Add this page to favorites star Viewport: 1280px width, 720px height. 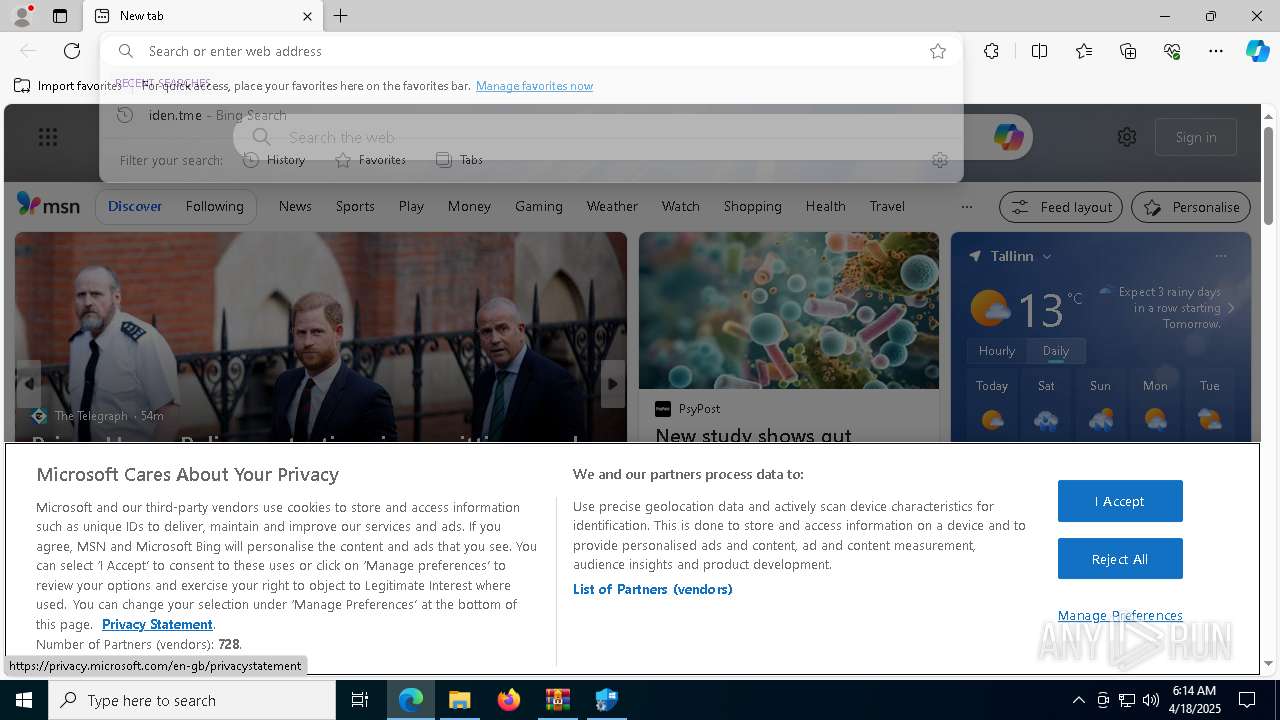coord(938,51)
